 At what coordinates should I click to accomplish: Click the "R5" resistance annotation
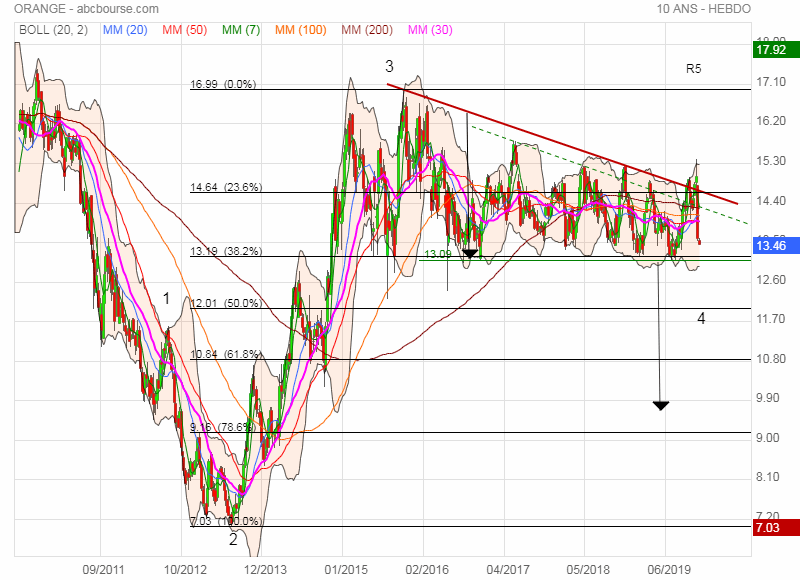point(693,68)
